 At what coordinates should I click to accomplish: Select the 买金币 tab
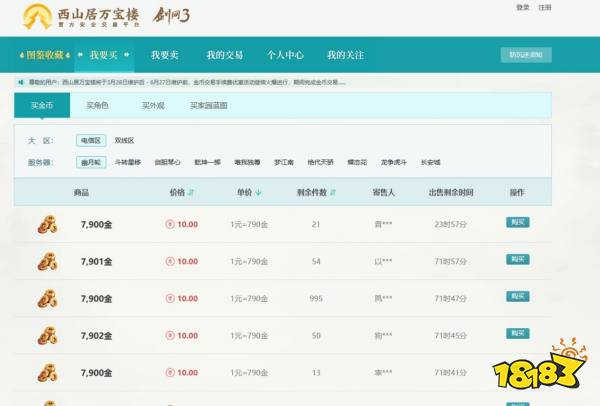[42, 105]
